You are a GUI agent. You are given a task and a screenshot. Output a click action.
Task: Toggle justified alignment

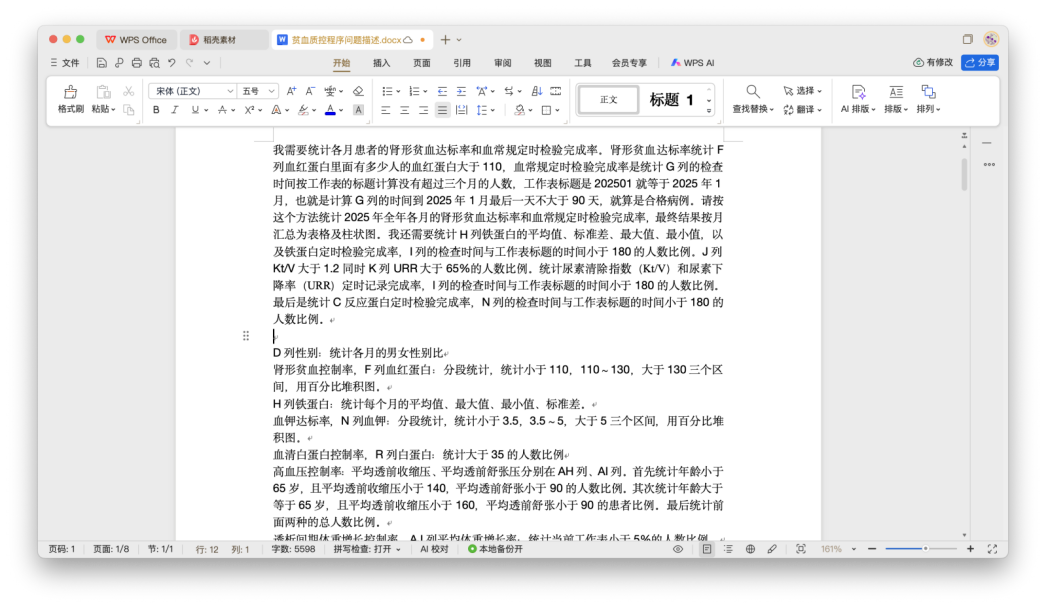pos(442,110)
